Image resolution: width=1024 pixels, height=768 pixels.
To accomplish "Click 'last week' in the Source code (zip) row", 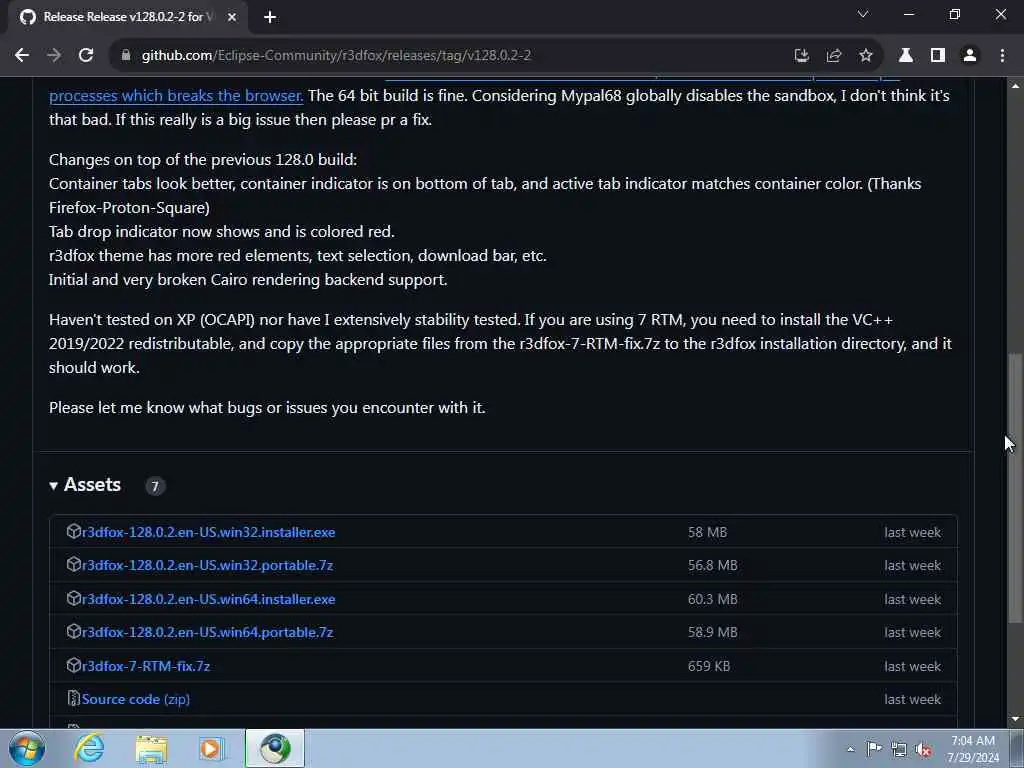I will click(912, 699).
